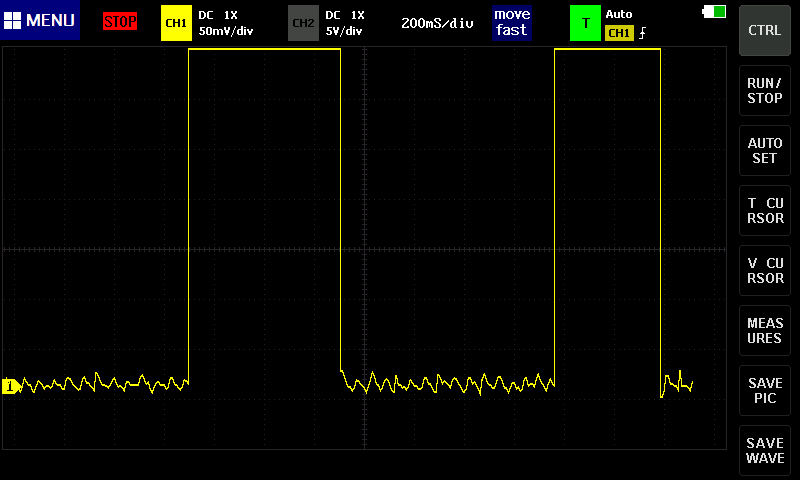Open the CTRL panel
This screenshot has height=480, width=800.
coord(764,30)
